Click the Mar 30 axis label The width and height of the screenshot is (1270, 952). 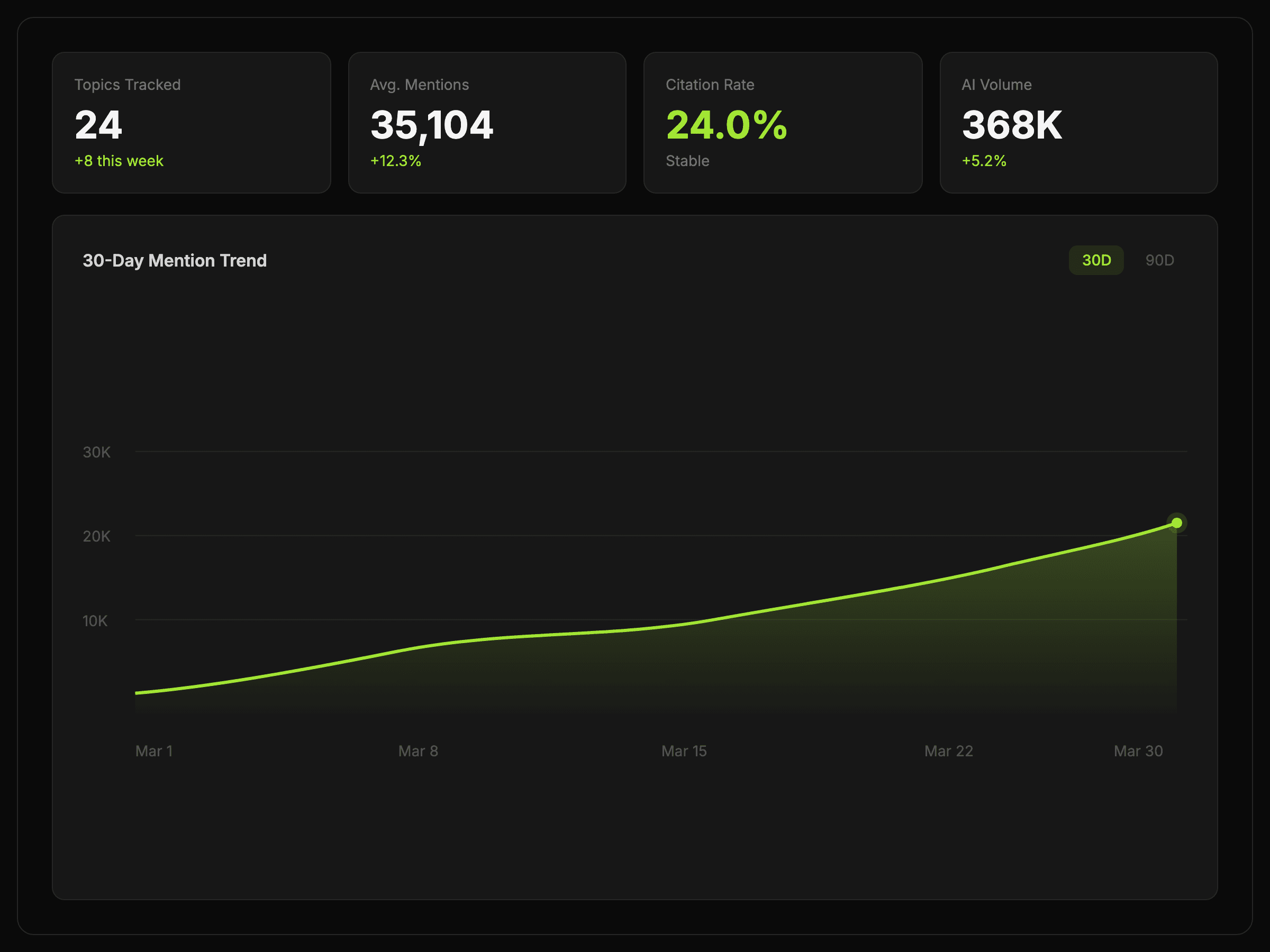pos(1137,750)
